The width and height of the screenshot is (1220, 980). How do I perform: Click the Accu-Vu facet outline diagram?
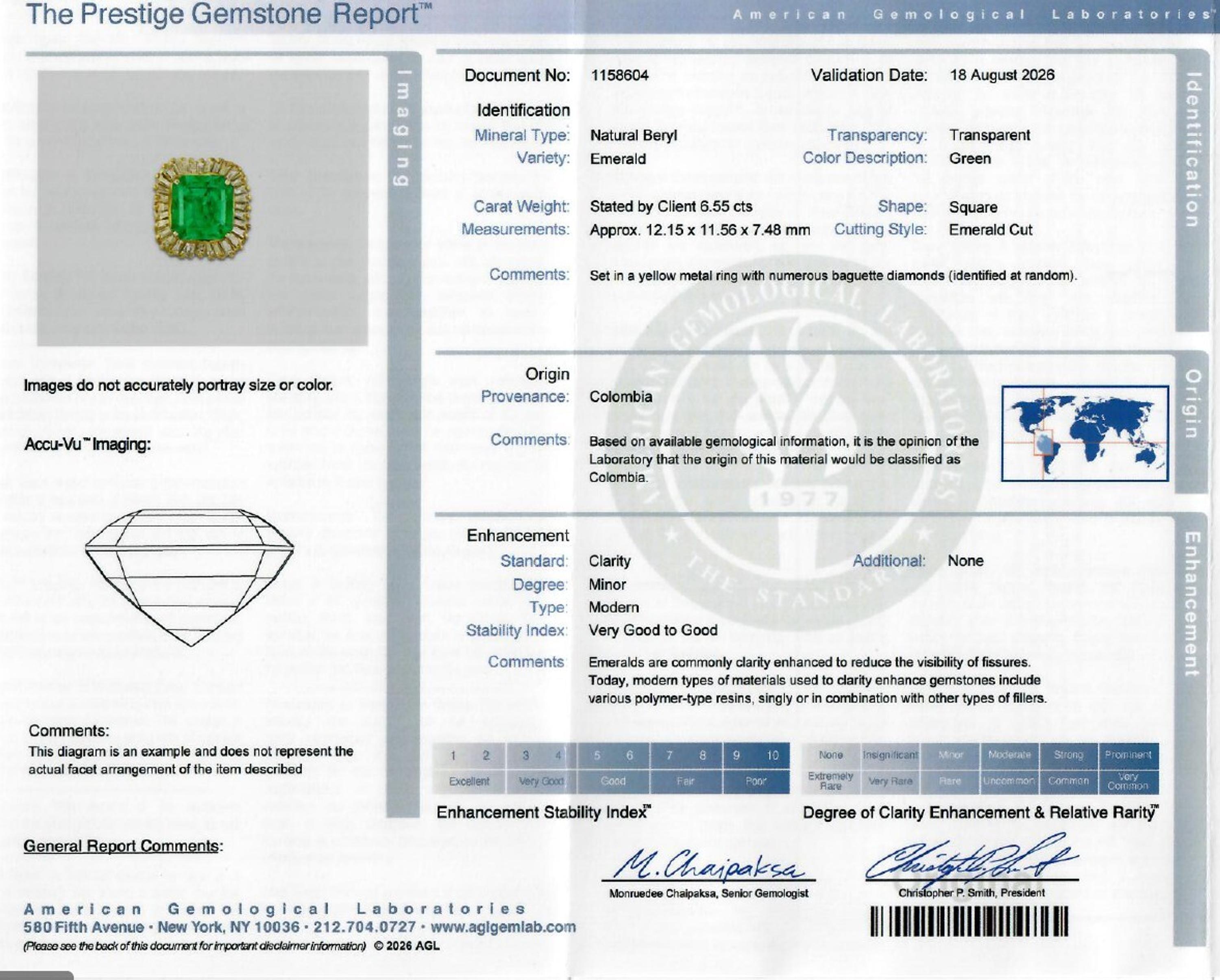(190, 577)
